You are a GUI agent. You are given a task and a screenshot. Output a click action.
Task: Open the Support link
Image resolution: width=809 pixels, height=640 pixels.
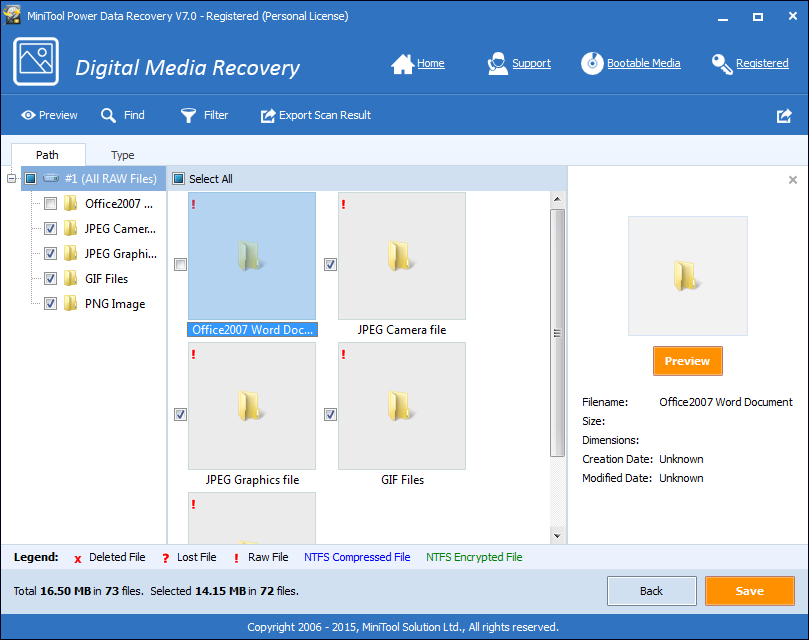coord(531,63)
